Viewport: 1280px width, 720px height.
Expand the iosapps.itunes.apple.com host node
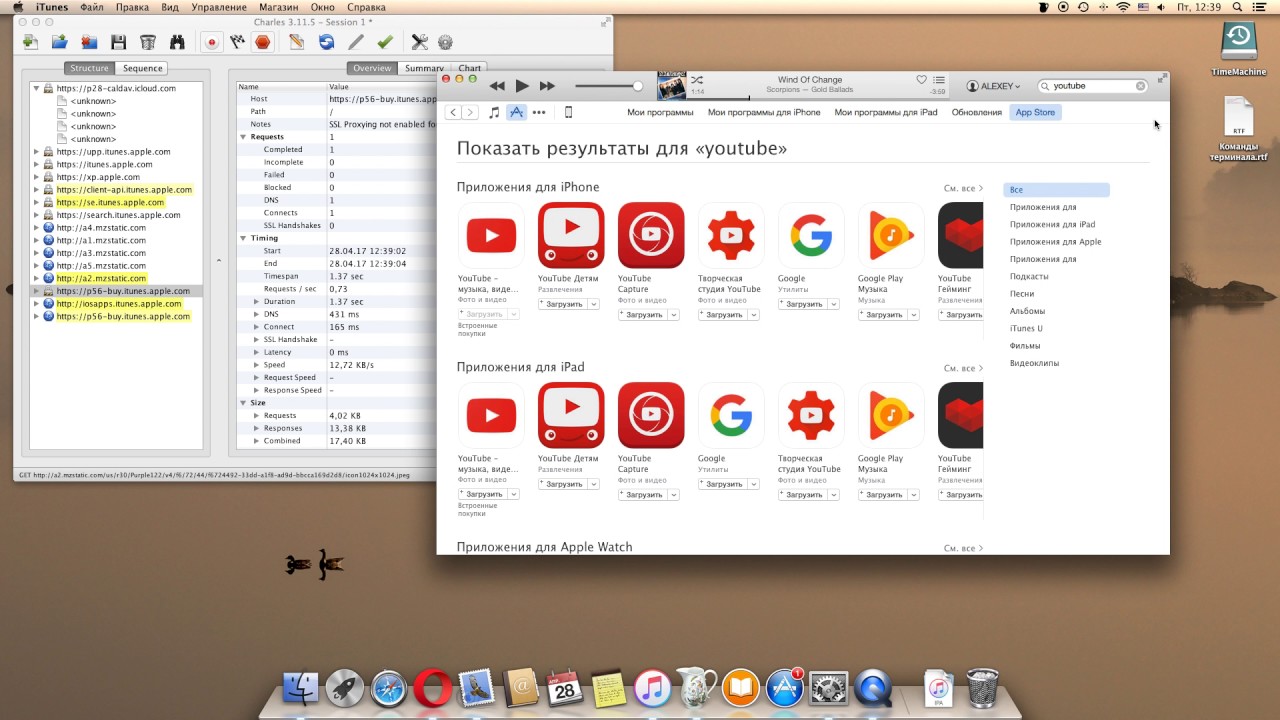point(36,304)
